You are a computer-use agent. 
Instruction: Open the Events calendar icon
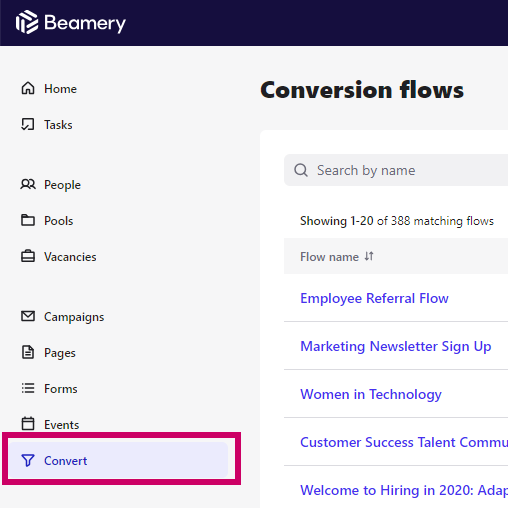tap(28, 424)
